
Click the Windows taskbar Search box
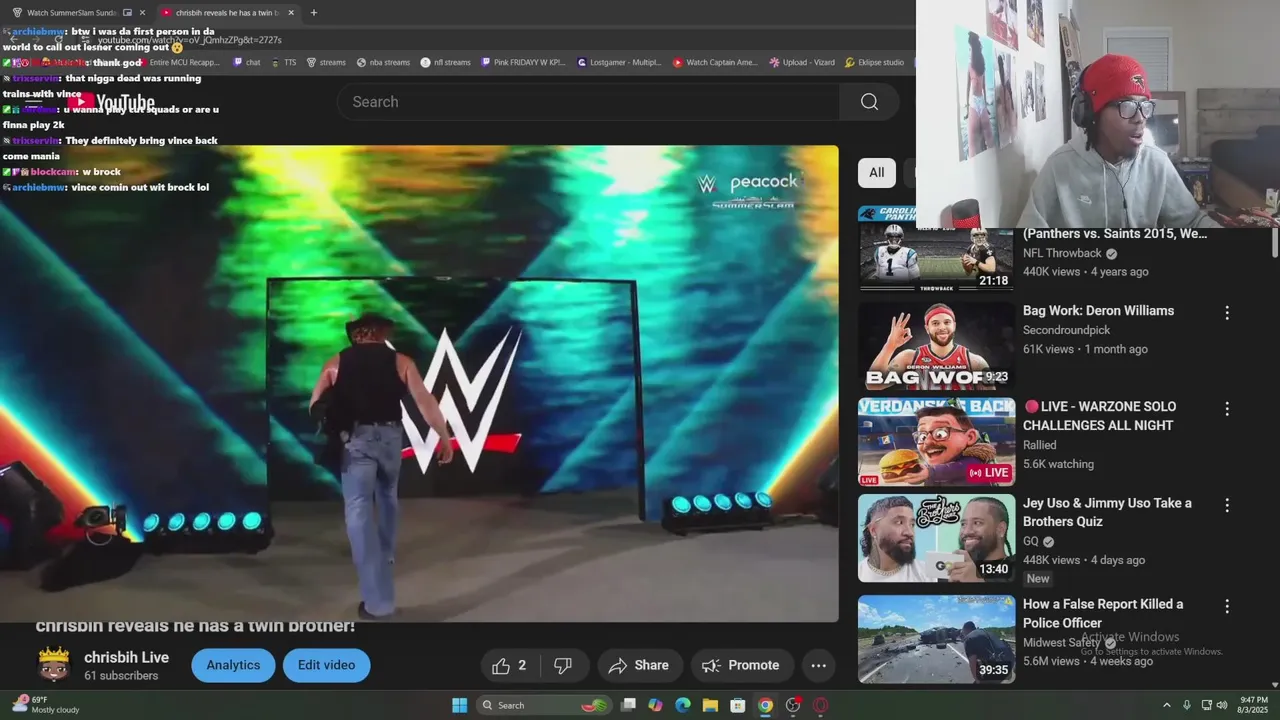(544, 705)
